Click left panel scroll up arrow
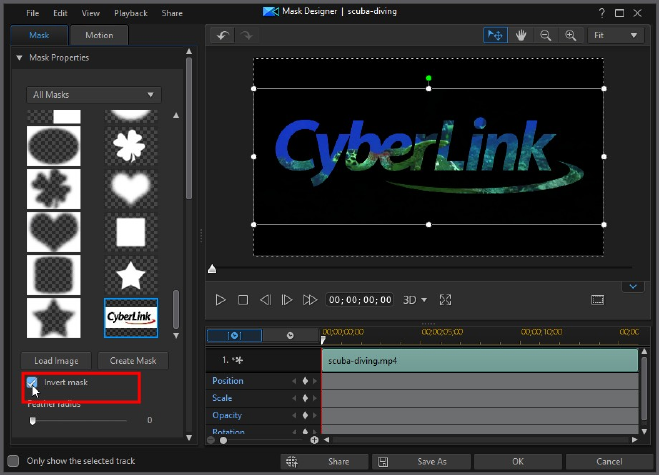This screenshot has height=475, width=659. point(189,51)
